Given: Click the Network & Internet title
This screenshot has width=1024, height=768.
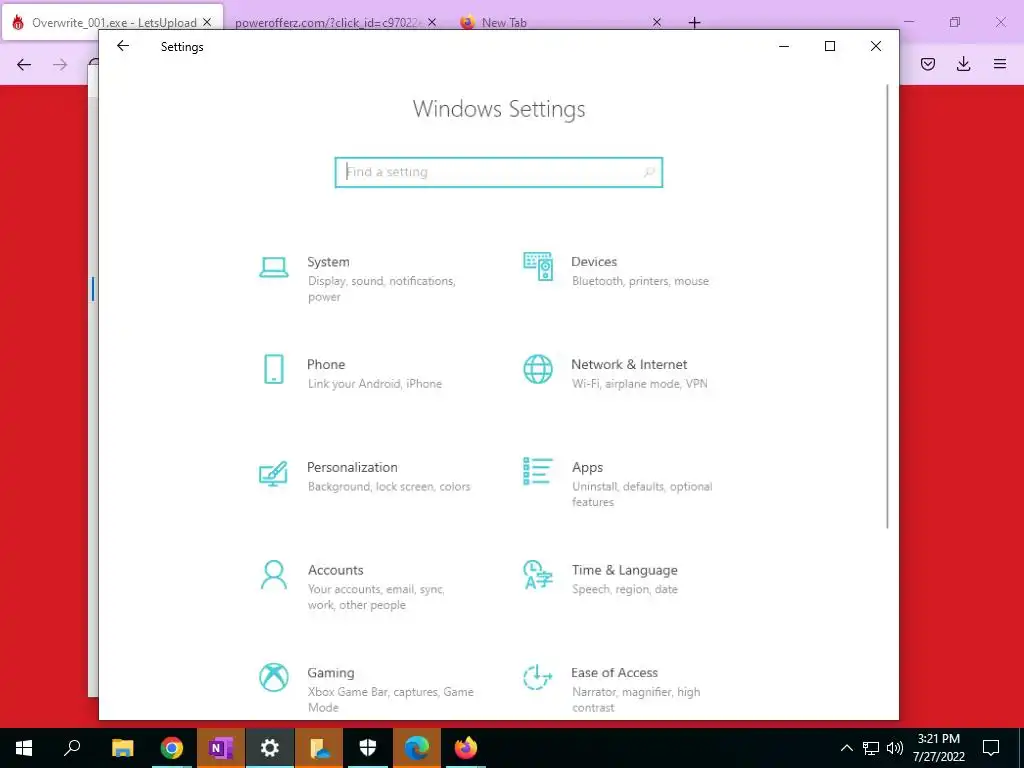Looking at the screenshot, I should click(629, 364).
